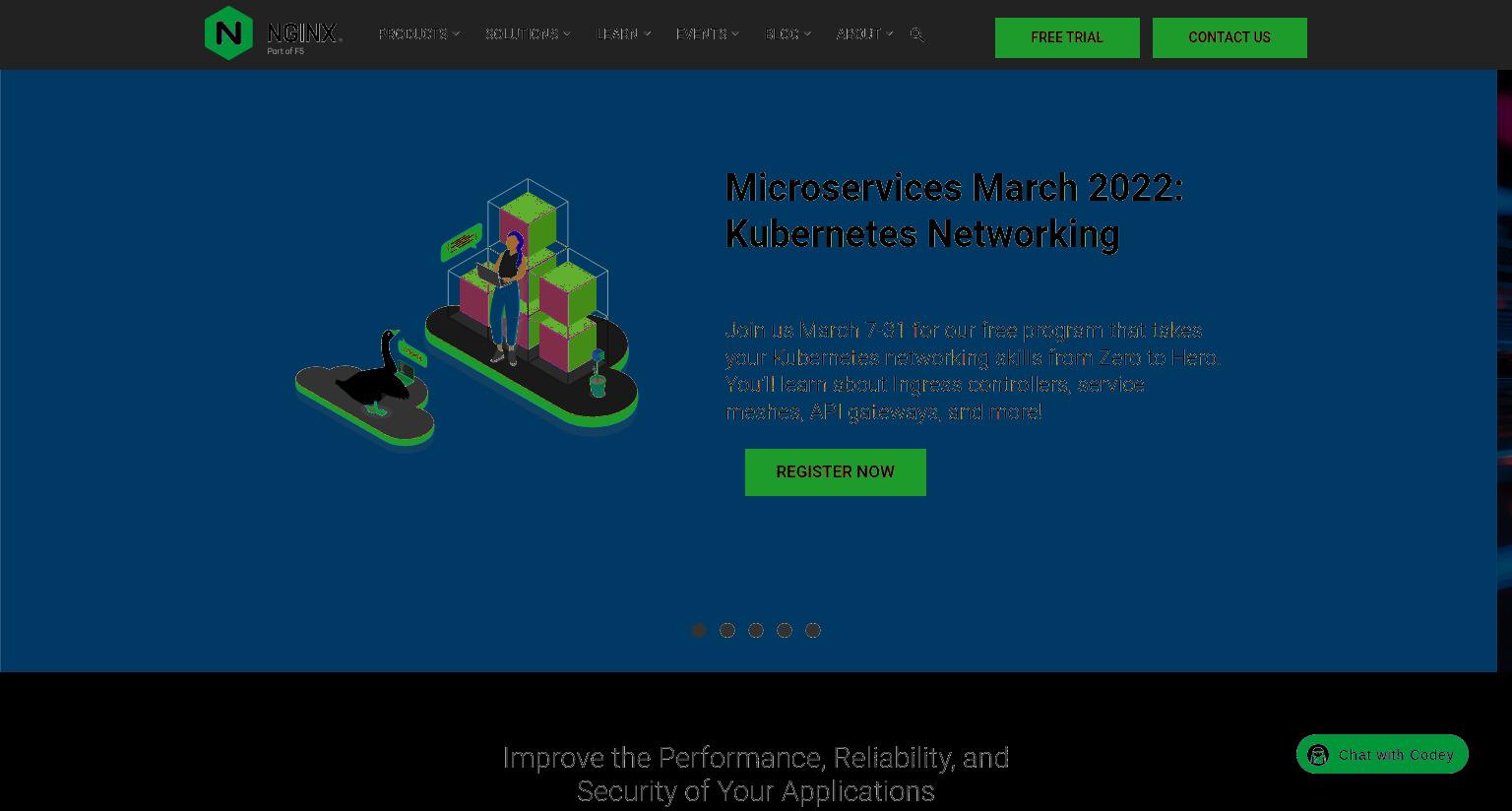This screenshot has width=1512, height=811.
Task: Select the second carousel slide dot
Action: click(727, 630)
